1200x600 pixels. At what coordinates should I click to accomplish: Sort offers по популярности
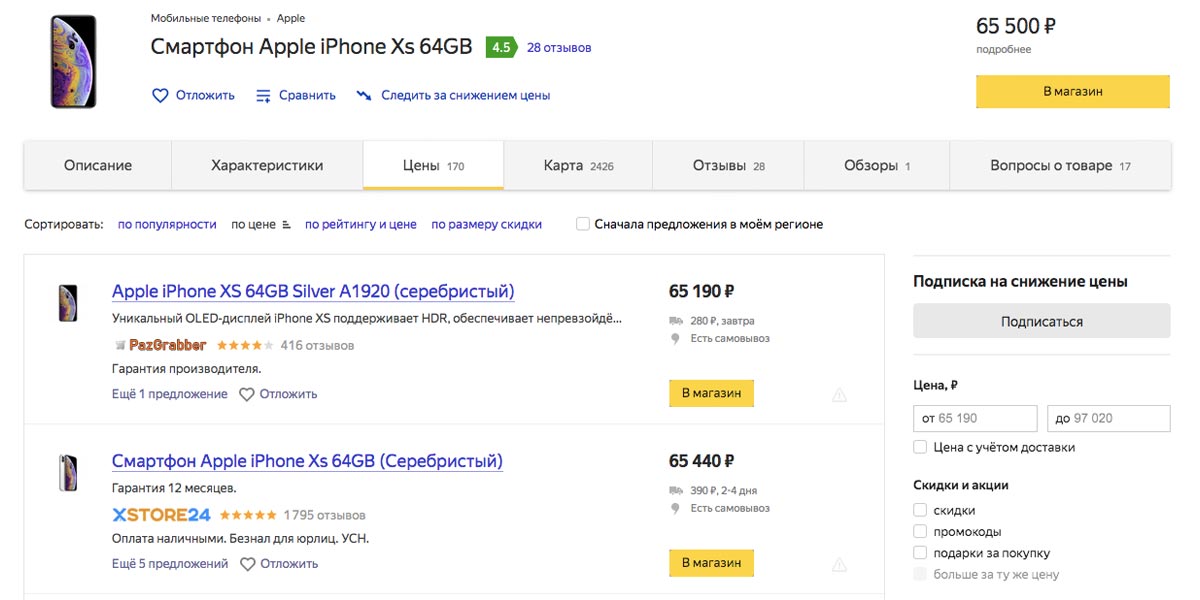click(167, 224)
